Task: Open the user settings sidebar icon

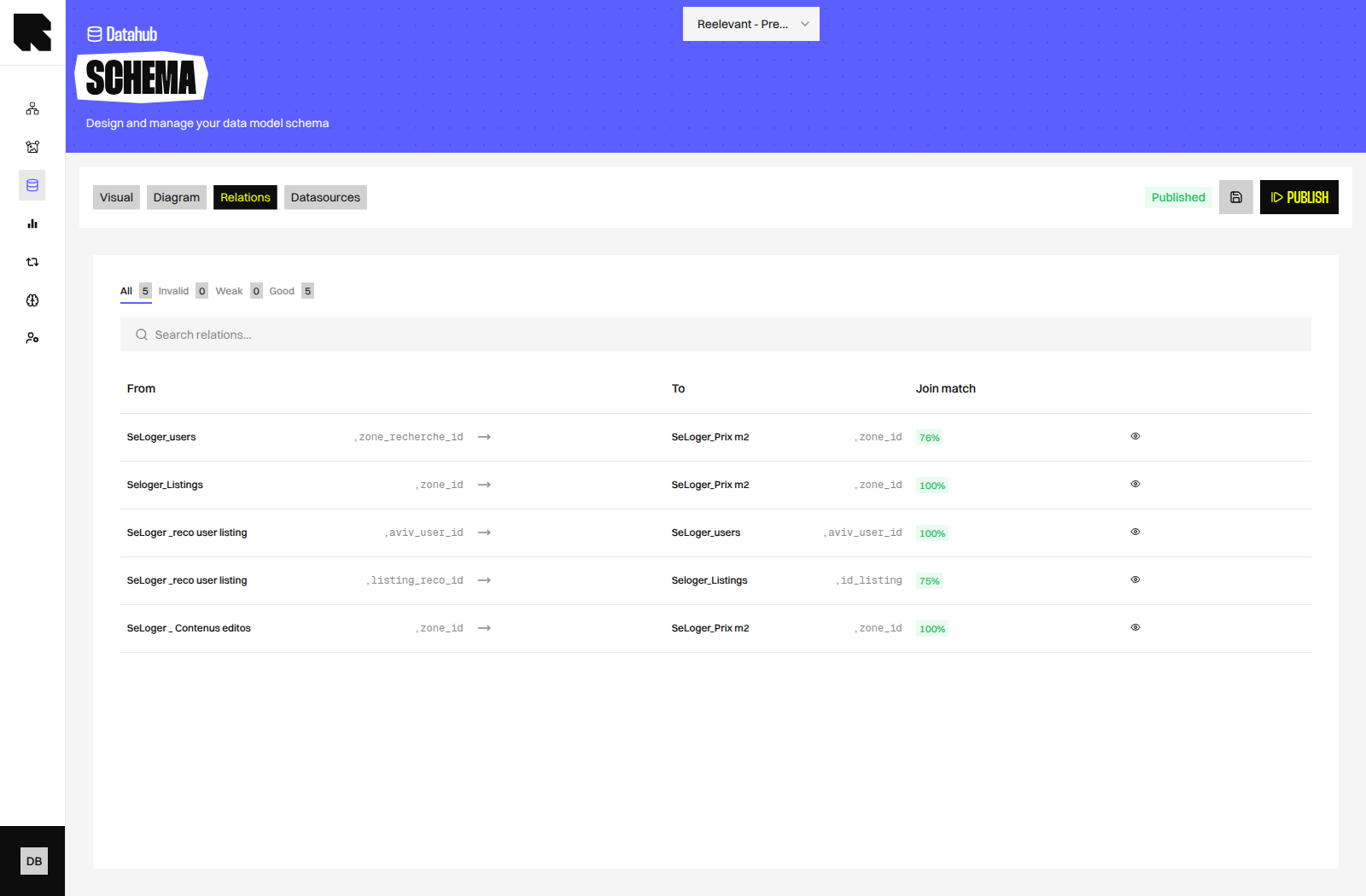Action: (32, 338)
